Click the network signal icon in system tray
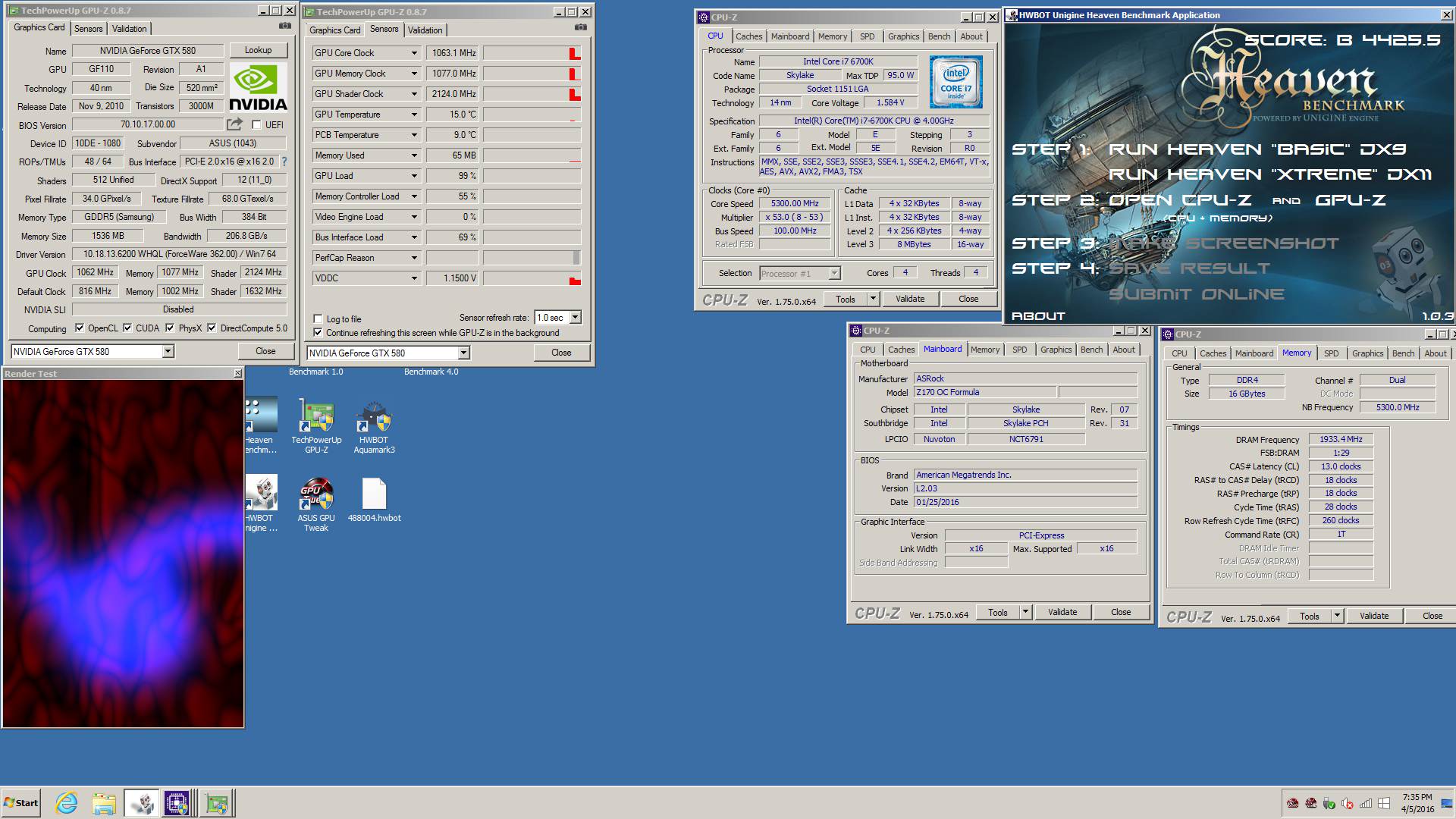Viewport: 1456px width, 819px height. 1366,803
